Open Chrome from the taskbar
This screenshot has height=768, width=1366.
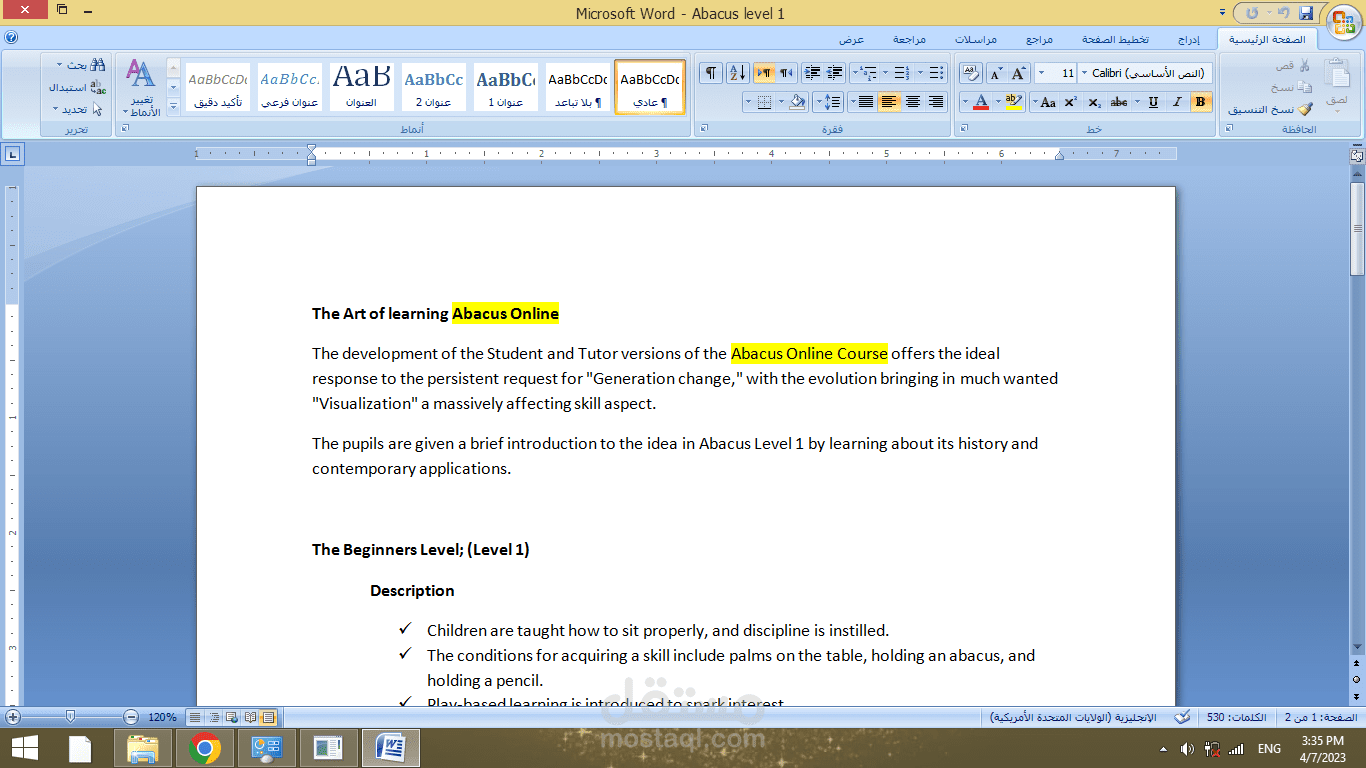tap(205, 748)
